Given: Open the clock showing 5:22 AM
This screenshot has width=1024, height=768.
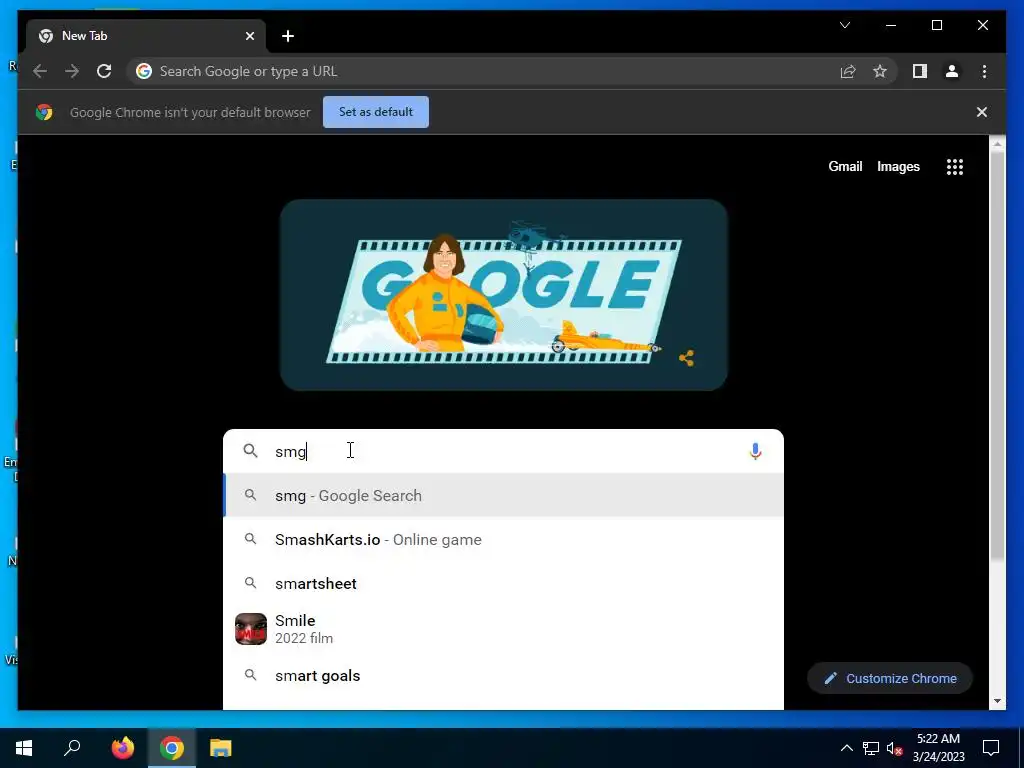Looking at the screenshot, I should click(x=938, y=748).
